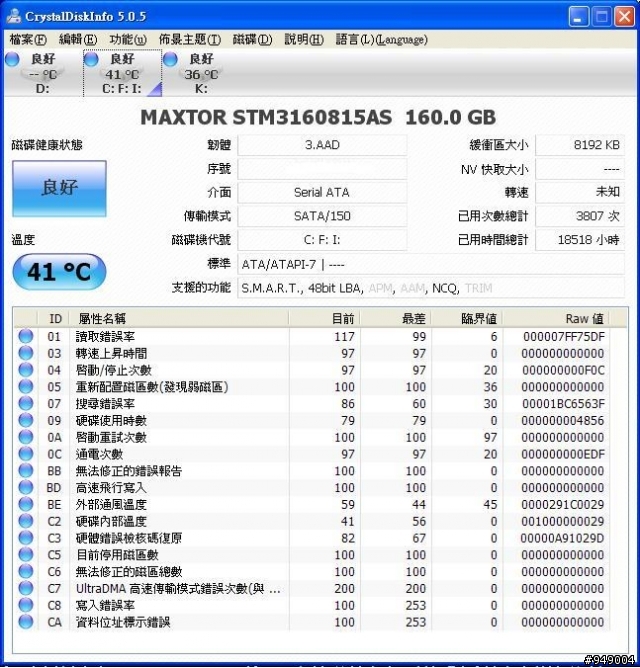
Task: Open the 語言(L)(Language) menu
Action: pos(381,40)
